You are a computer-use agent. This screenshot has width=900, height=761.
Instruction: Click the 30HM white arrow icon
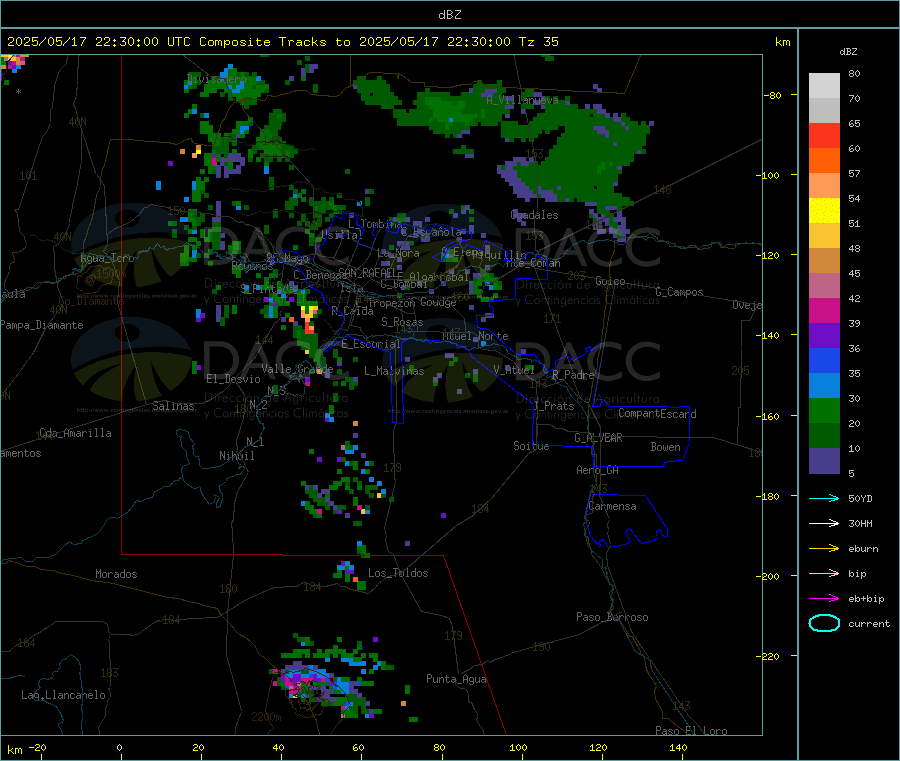pos(824,523)
